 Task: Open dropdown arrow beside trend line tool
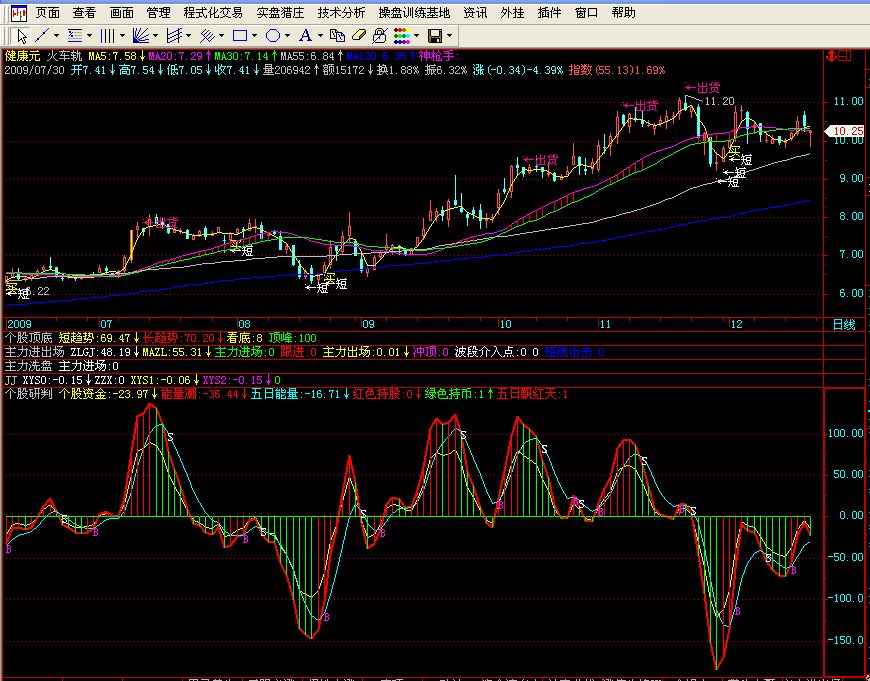[56, 36]
